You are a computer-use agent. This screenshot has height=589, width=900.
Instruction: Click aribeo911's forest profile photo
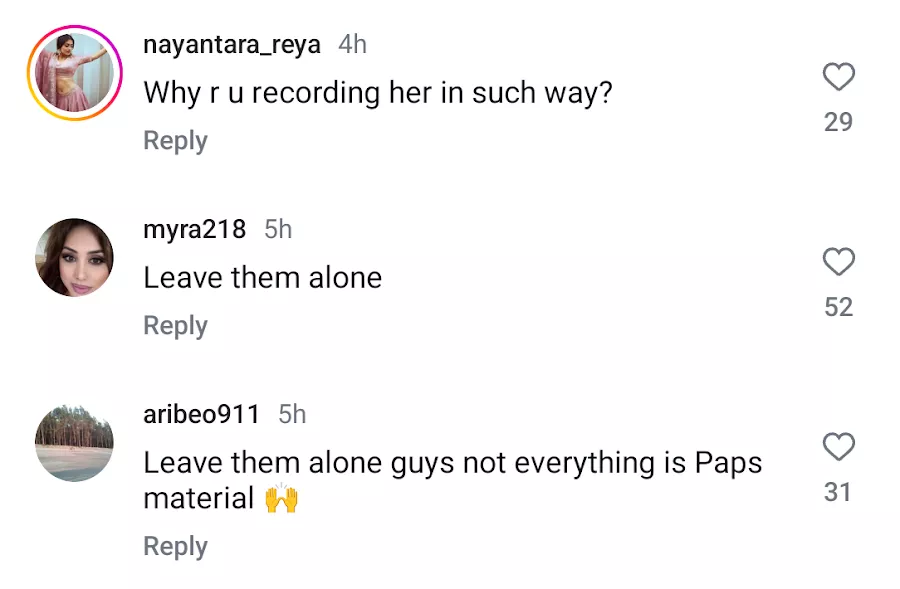[x=75, y=443]
